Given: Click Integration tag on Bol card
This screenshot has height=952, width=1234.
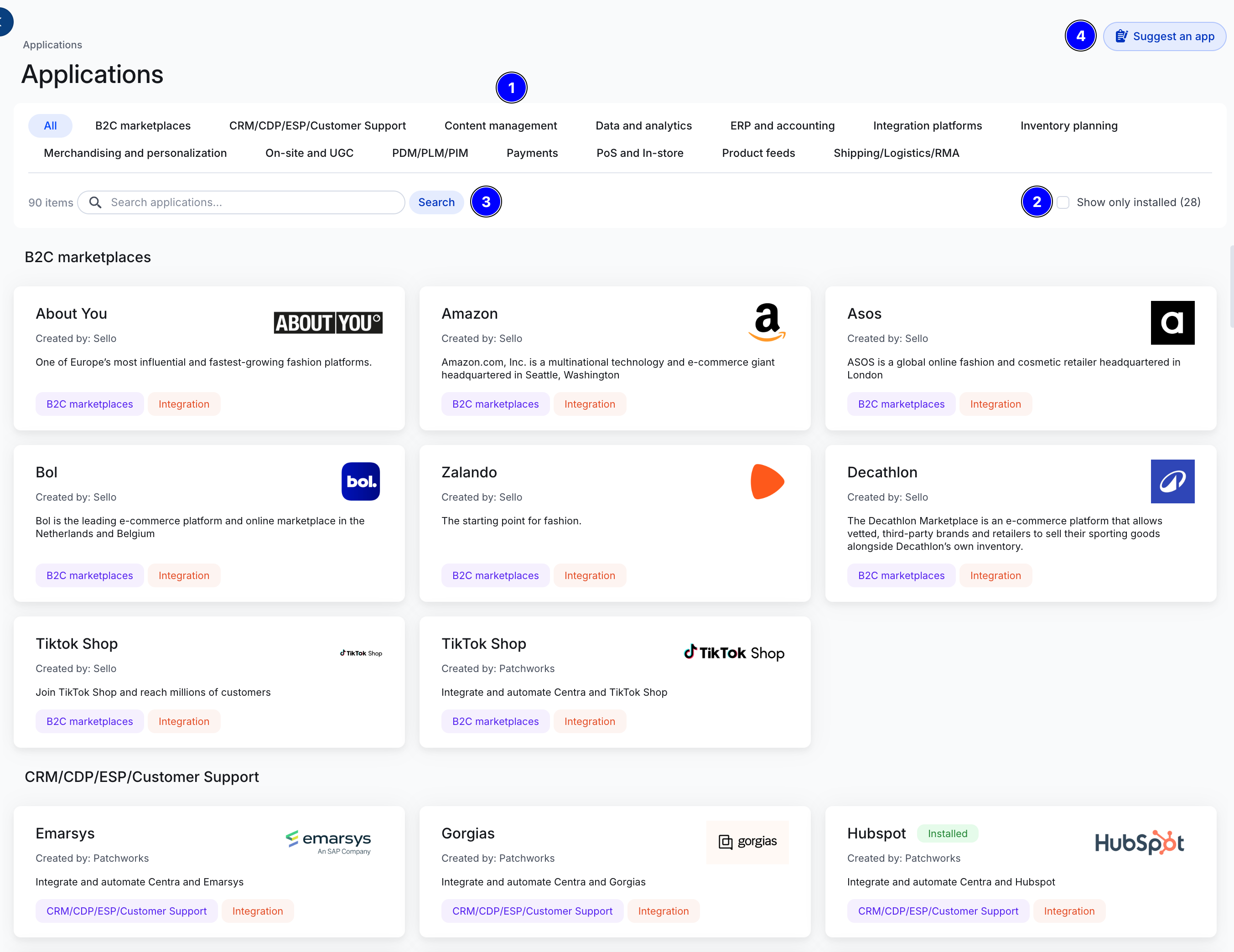Looking at the screenshot, I should [x=184, y=575].
